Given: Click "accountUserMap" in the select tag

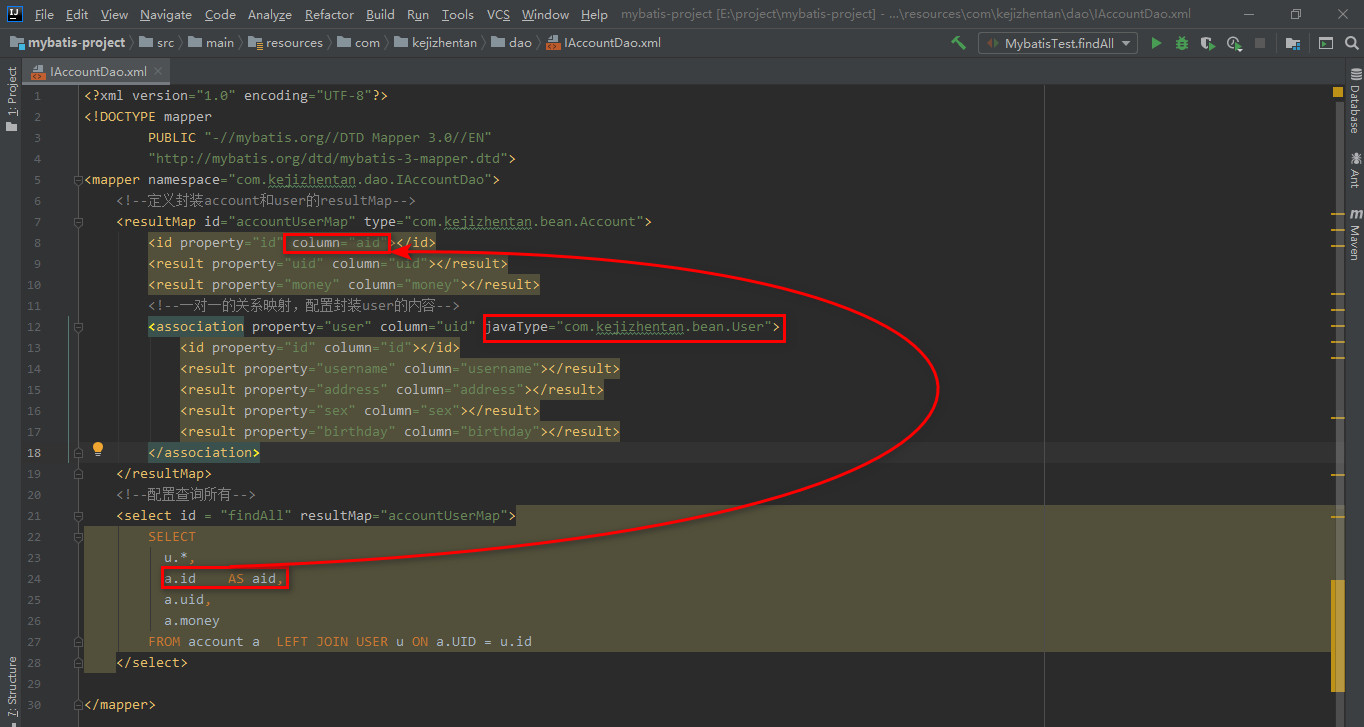Looking at the screenshot, I should click(x=444, y=516).
